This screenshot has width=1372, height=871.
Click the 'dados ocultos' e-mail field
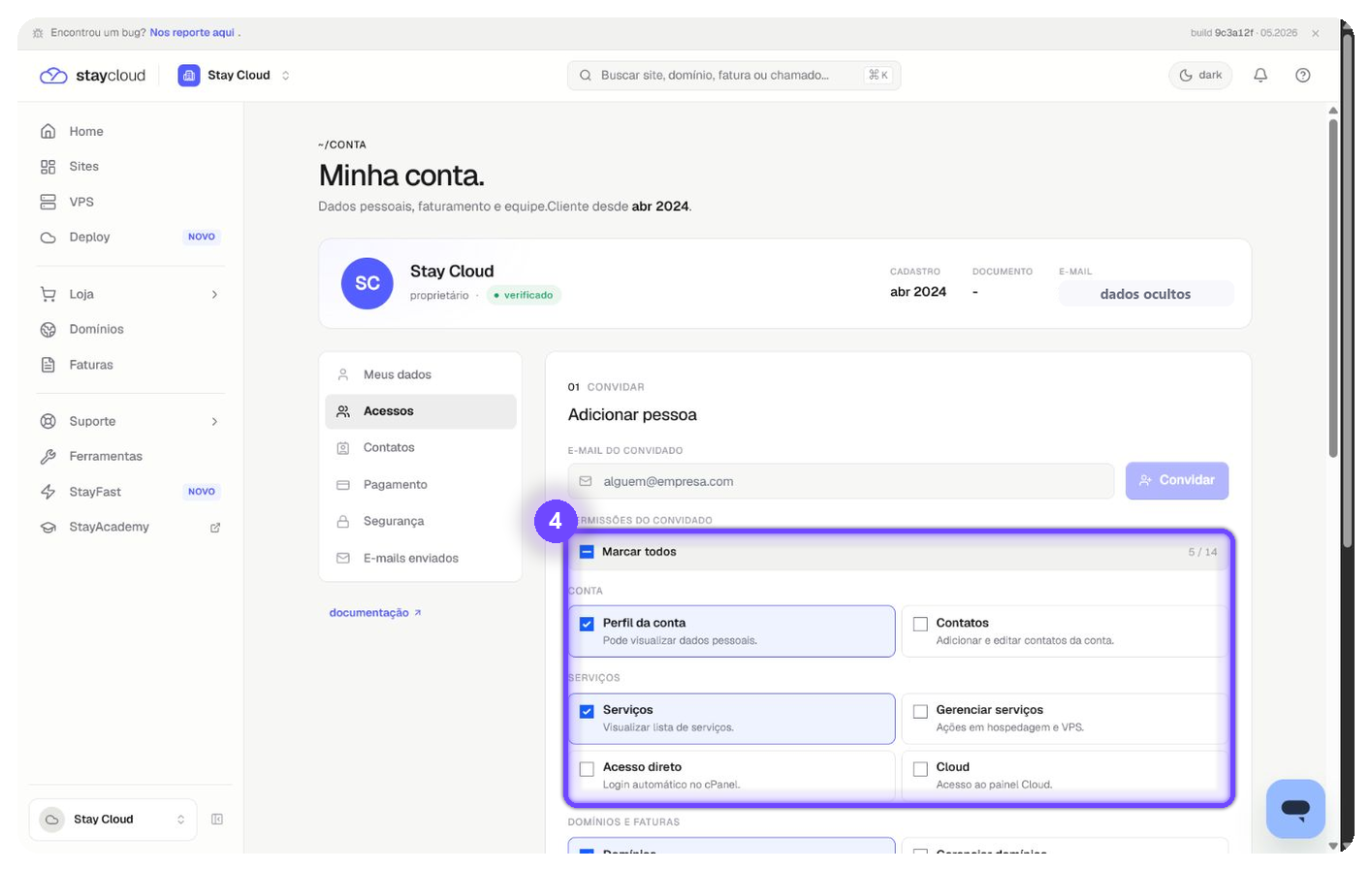tap(1146, 294)
